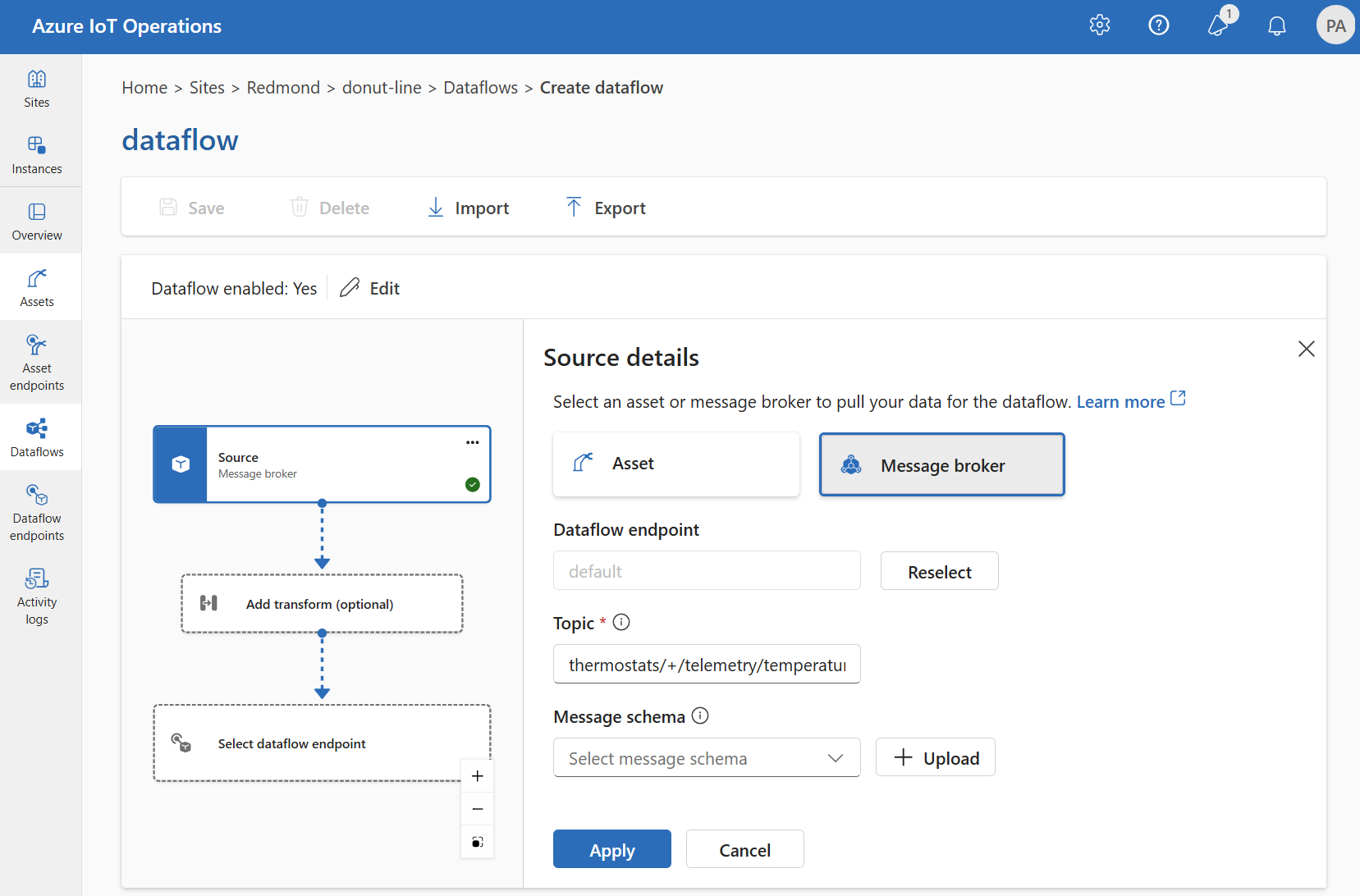Choose Asset as the source type
The width and height of the screenshot is (1360, 896).
[x=676, y=464]
